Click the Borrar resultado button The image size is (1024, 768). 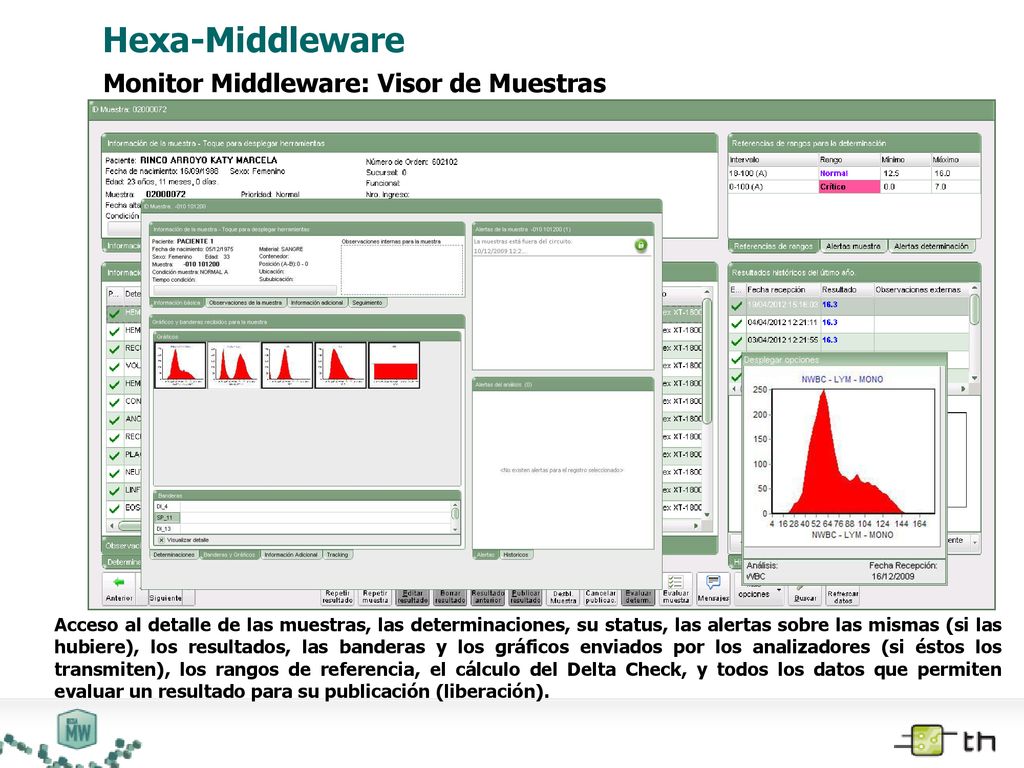450,596
